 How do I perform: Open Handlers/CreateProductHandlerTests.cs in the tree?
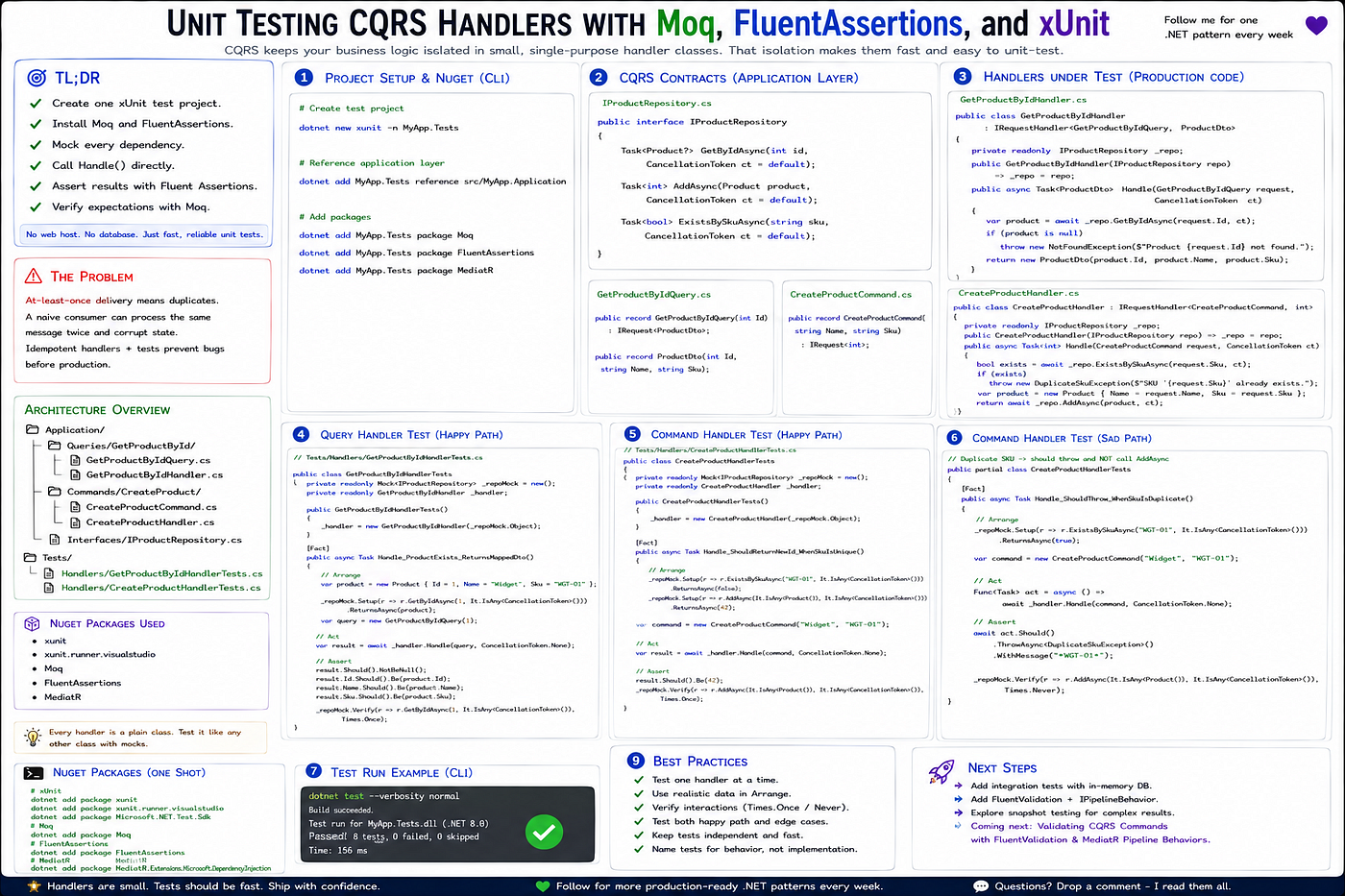(x=161, y=588)
